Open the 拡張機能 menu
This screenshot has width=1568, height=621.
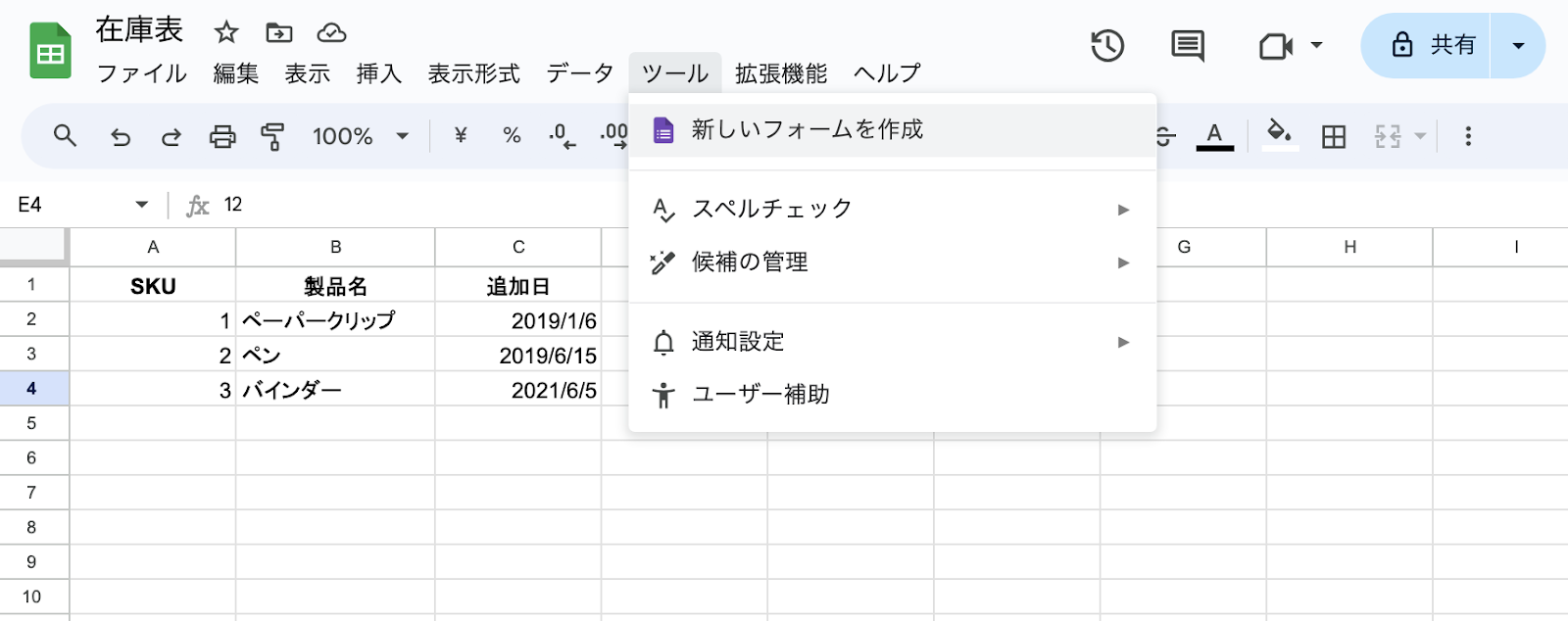click(781, 73)
